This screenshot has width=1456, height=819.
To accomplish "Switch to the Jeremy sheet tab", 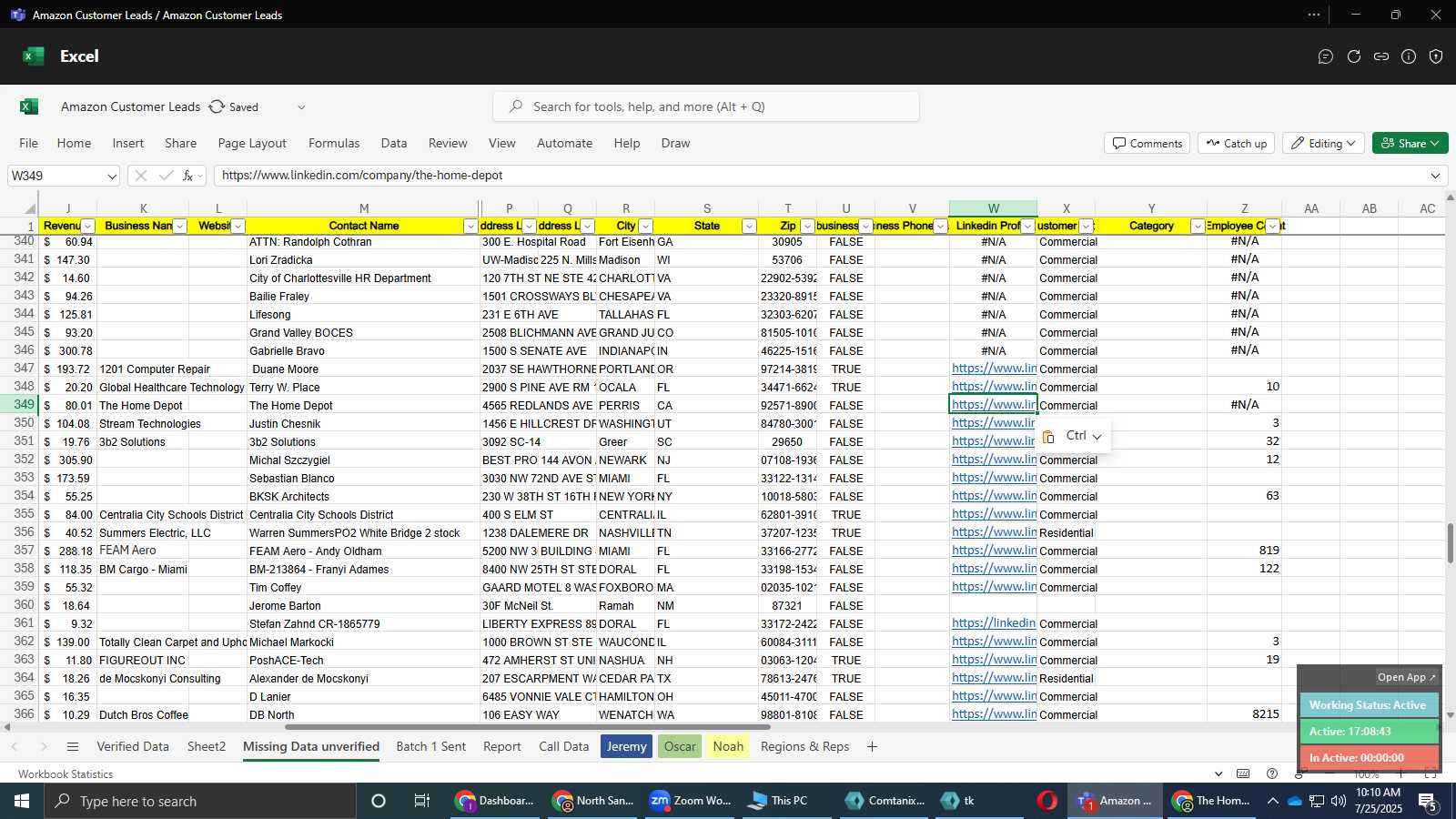I will (627, 747).
